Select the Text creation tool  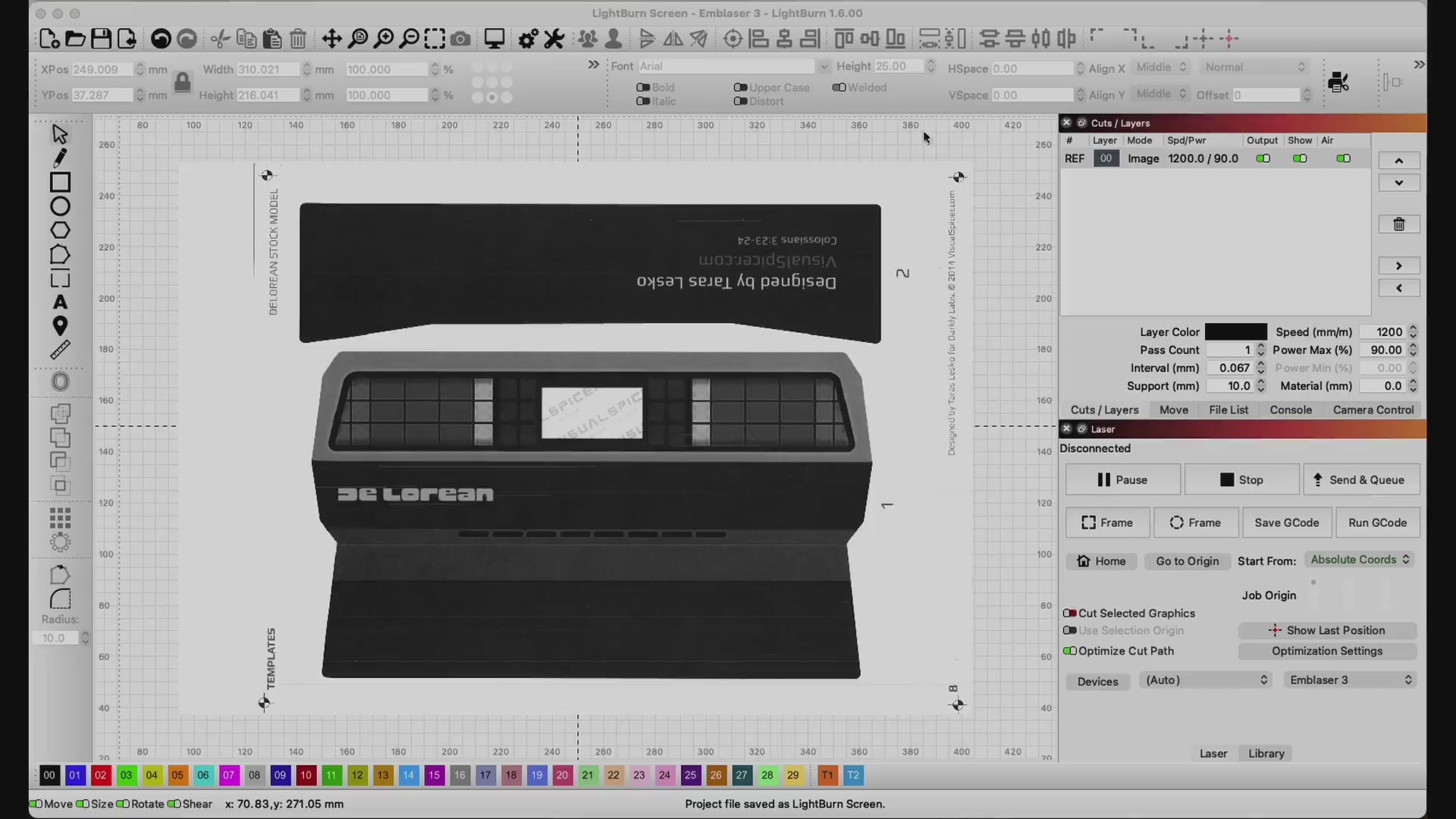coord(60,302)
